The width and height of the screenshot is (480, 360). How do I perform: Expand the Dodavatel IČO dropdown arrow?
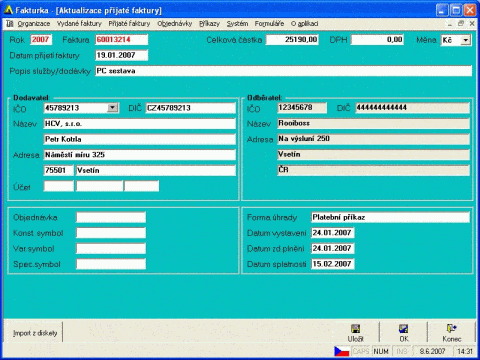113,108
